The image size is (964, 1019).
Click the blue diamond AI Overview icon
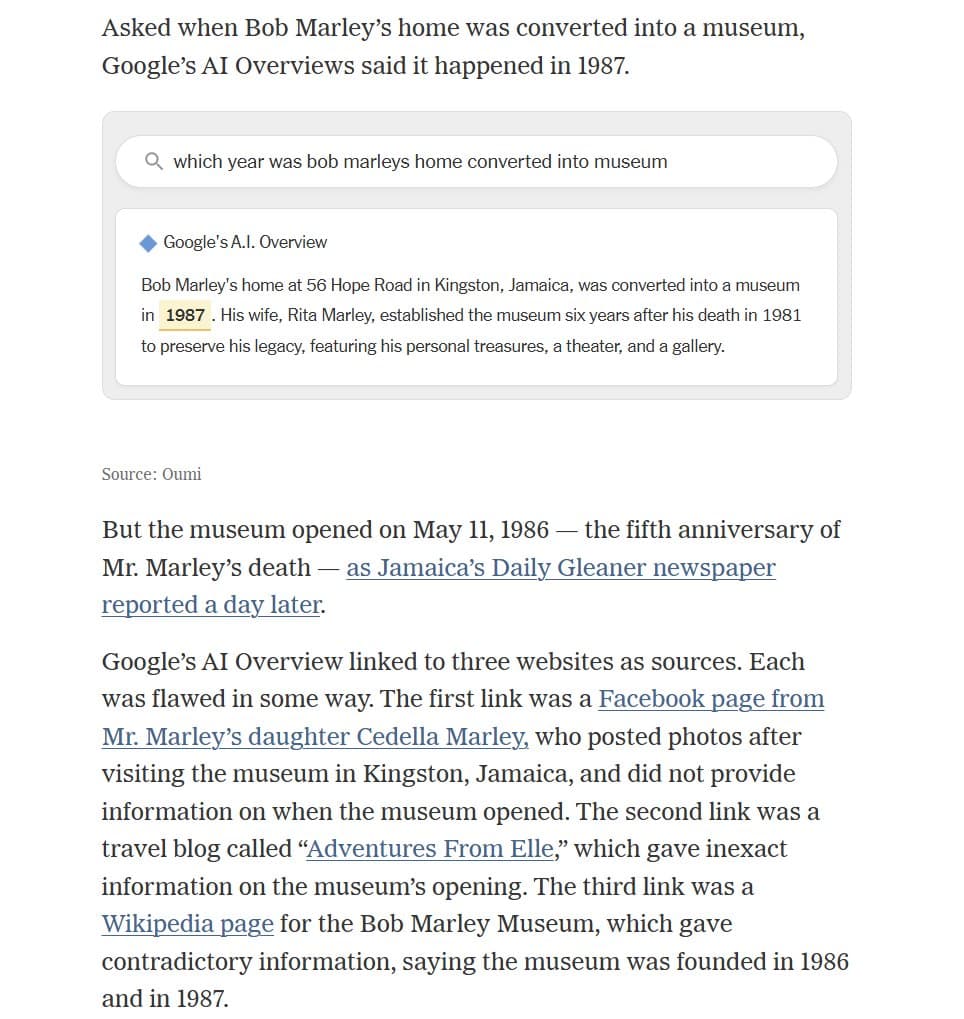[x=148, y=240]
